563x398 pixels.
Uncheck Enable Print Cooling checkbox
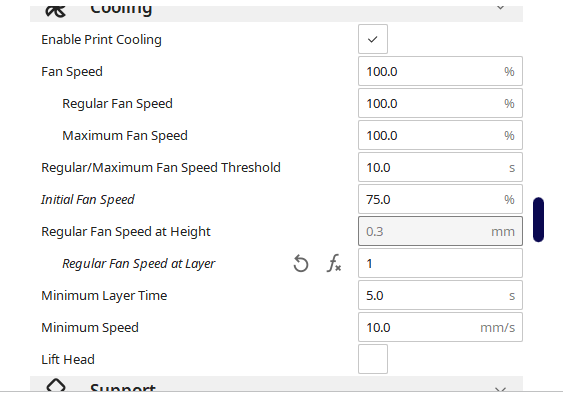373,39
